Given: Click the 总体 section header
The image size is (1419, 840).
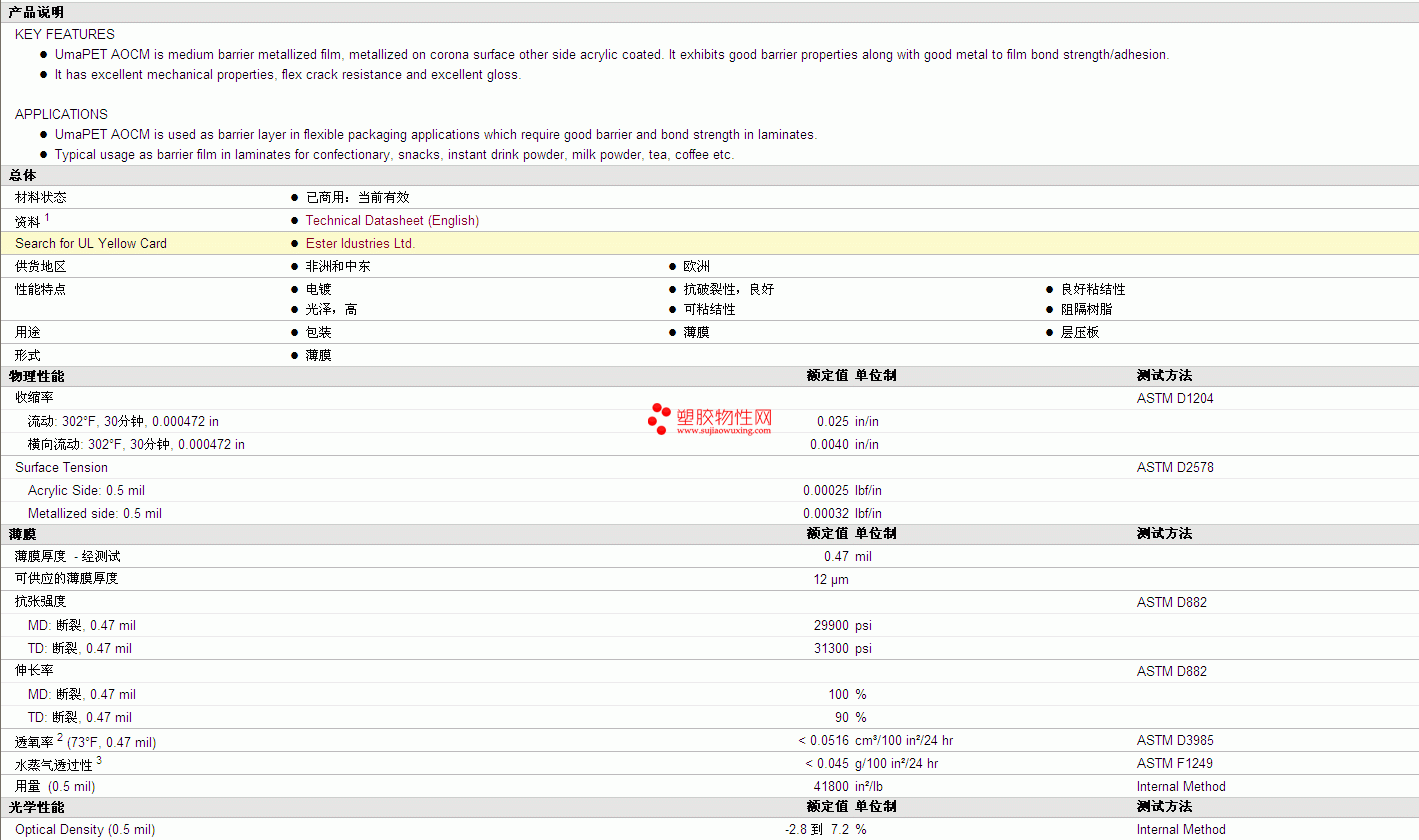Looking at the screenshot, I should 23,175.
